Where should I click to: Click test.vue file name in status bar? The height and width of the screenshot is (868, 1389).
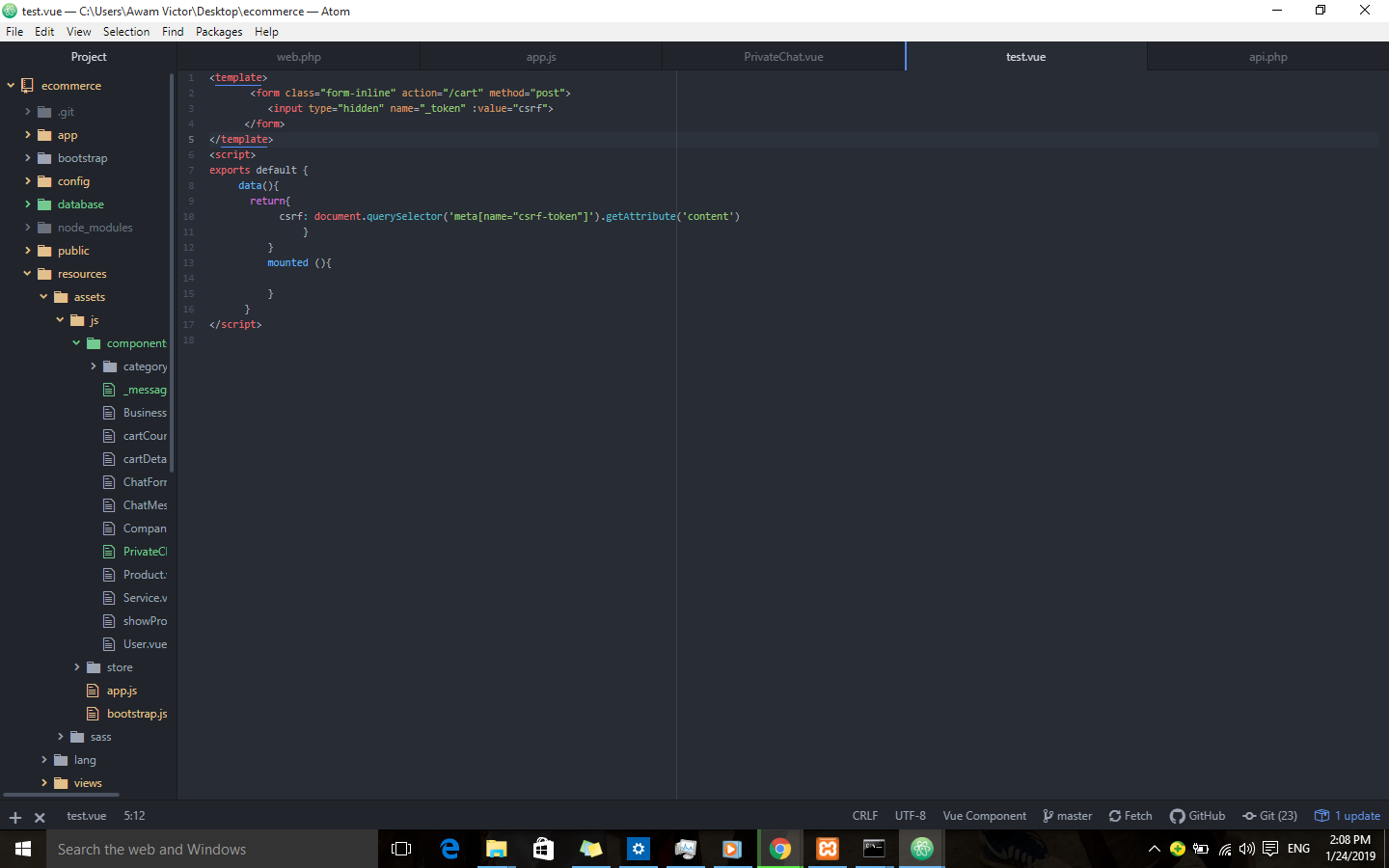[x=86, y=816]
